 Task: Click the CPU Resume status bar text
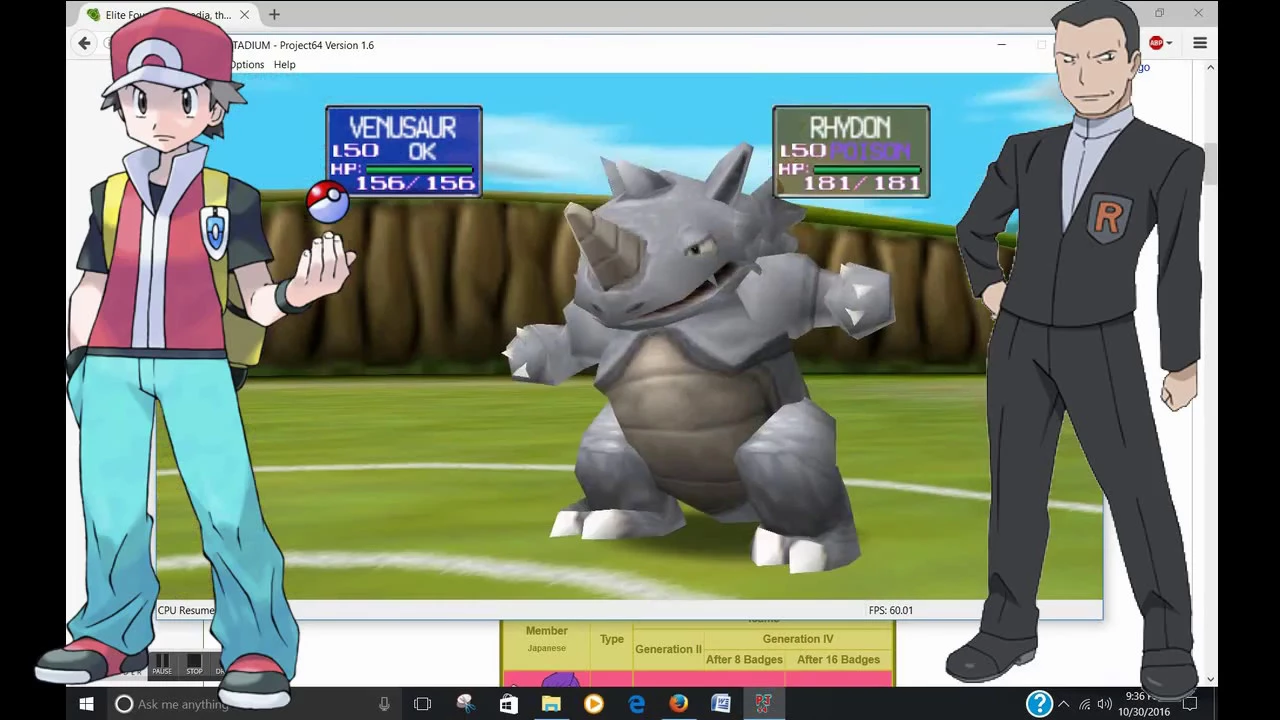186,610
